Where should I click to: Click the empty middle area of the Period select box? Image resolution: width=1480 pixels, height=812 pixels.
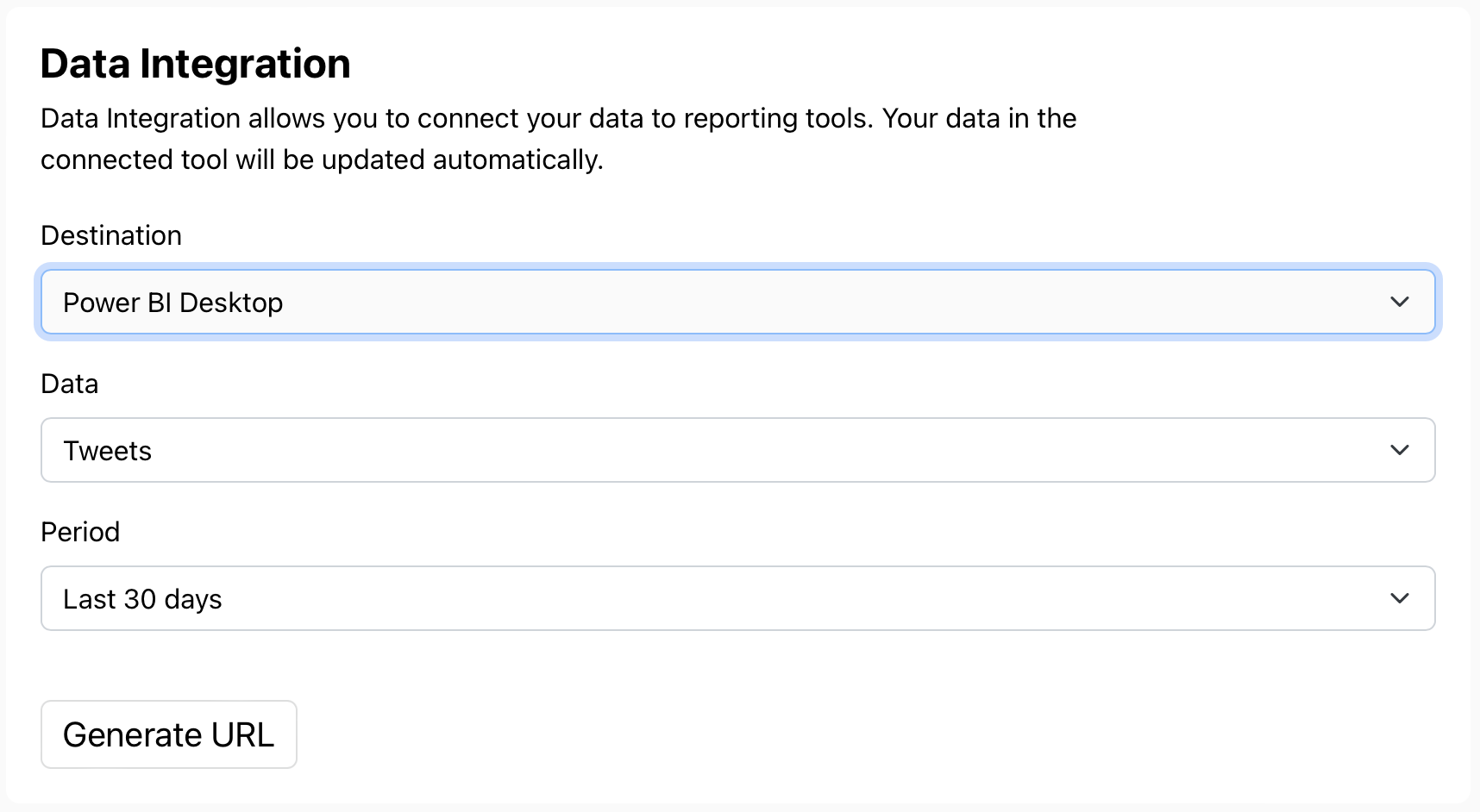(x=819, y=598)
